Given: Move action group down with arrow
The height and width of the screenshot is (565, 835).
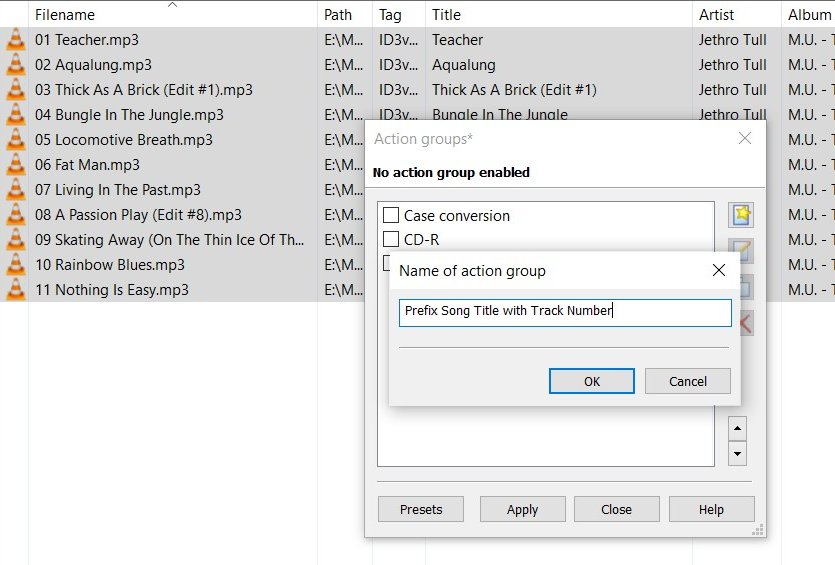Looking at the screenshot, I should click(738, 453).
